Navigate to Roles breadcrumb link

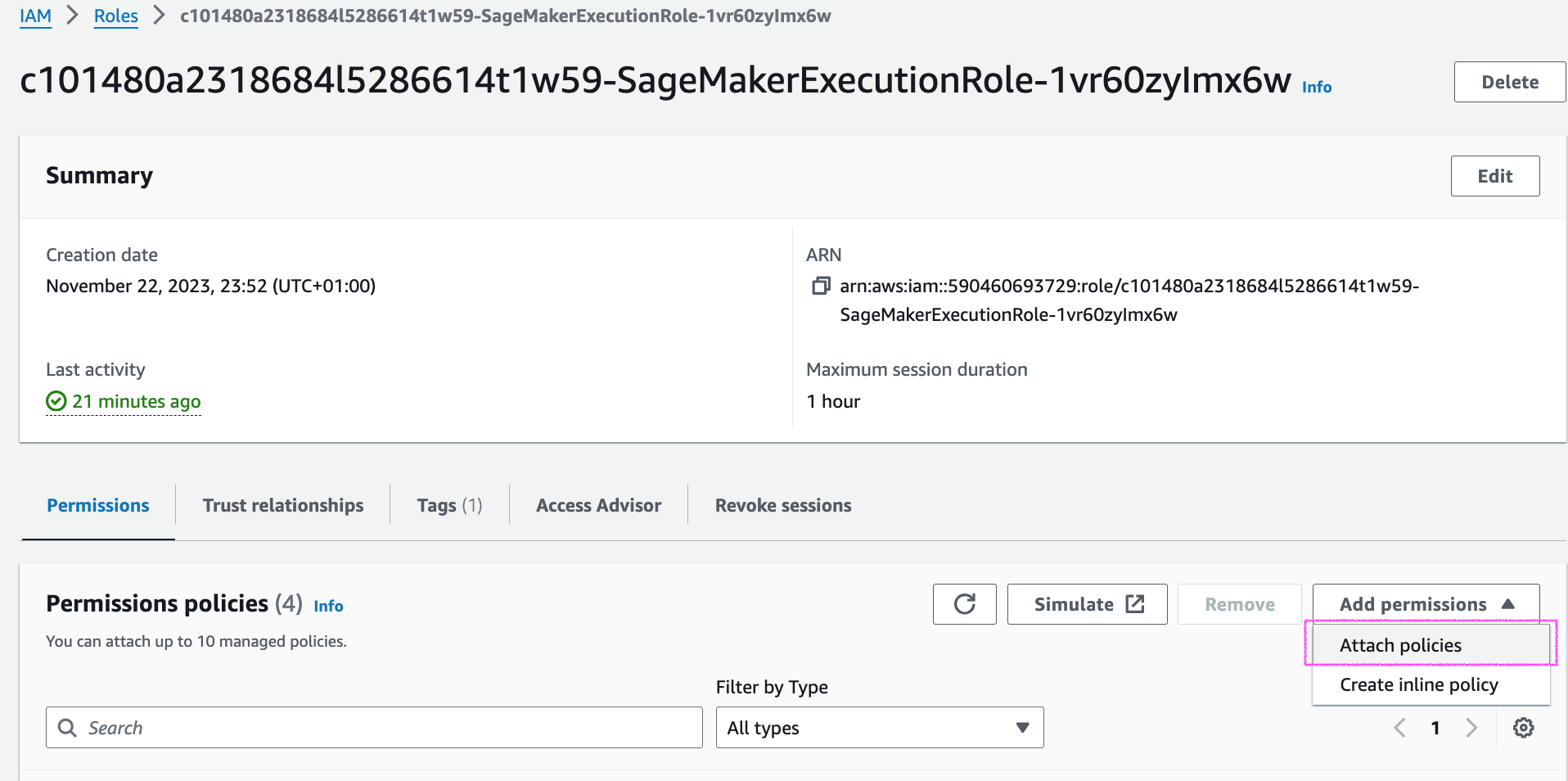116,16
